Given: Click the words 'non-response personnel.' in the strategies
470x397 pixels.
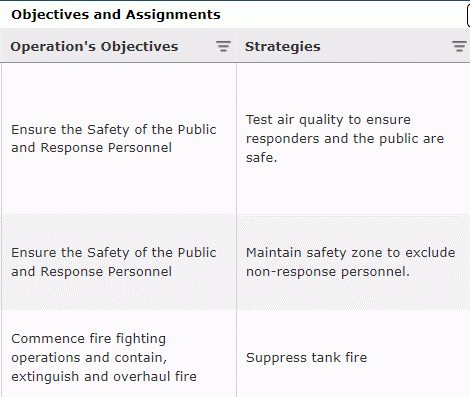Looking at the screenshot, I should point(328,272).
